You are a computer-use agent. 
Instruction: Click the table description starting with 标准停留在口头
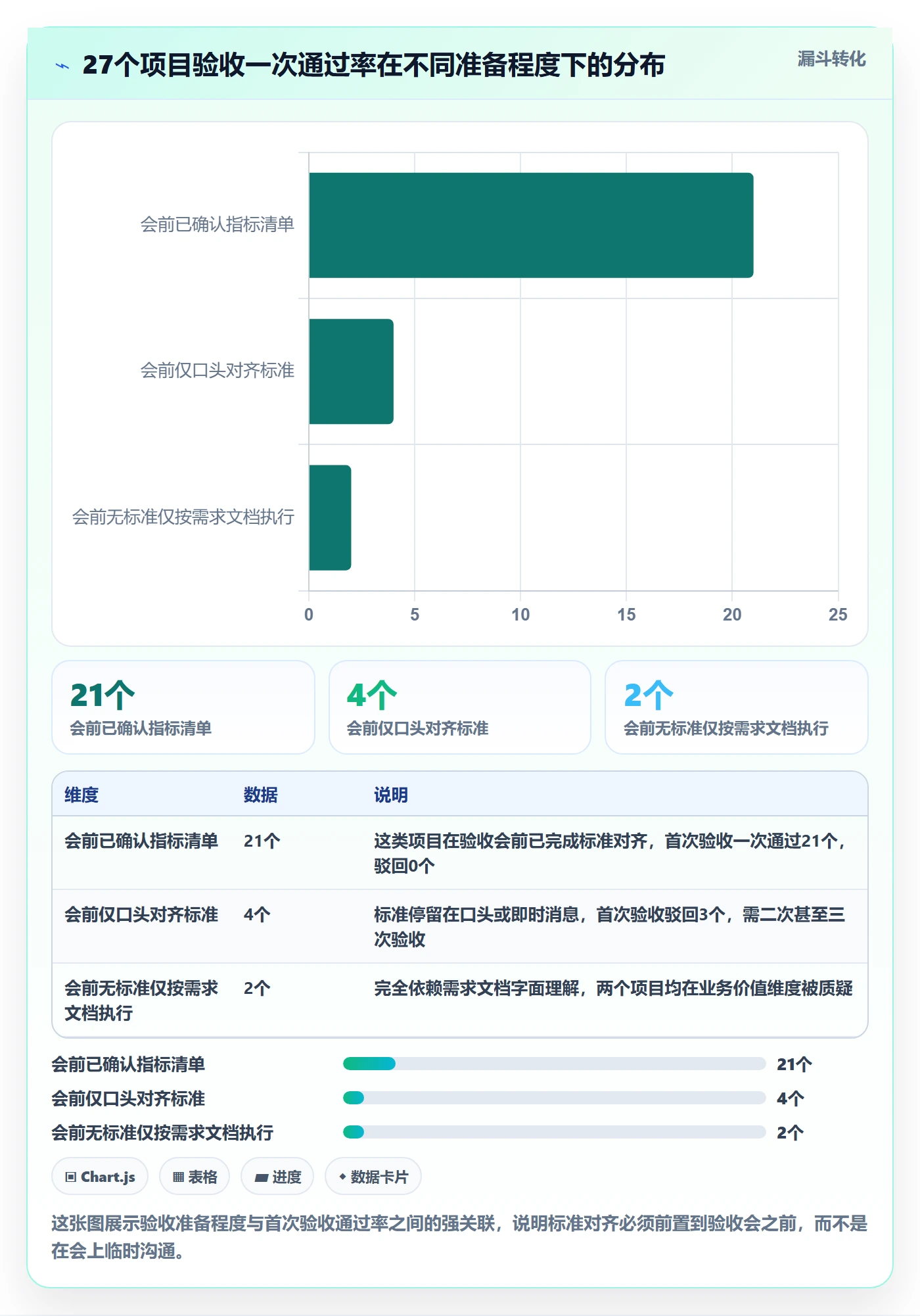coord(610,927)
